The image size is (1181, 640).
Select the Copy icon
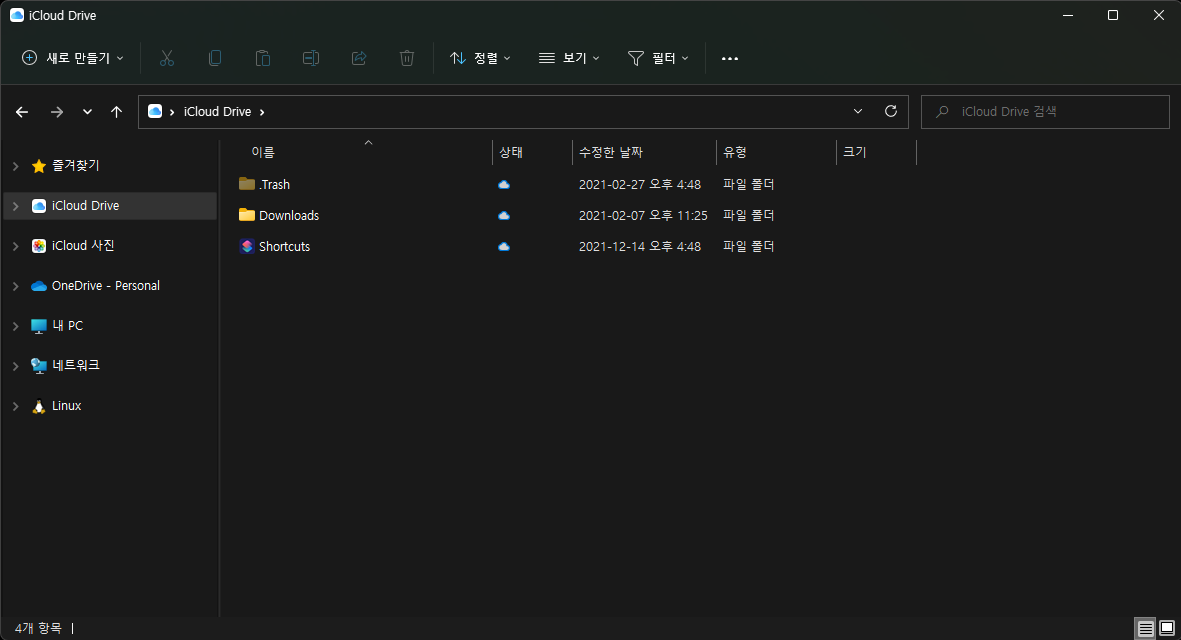[x=215, y=58]
